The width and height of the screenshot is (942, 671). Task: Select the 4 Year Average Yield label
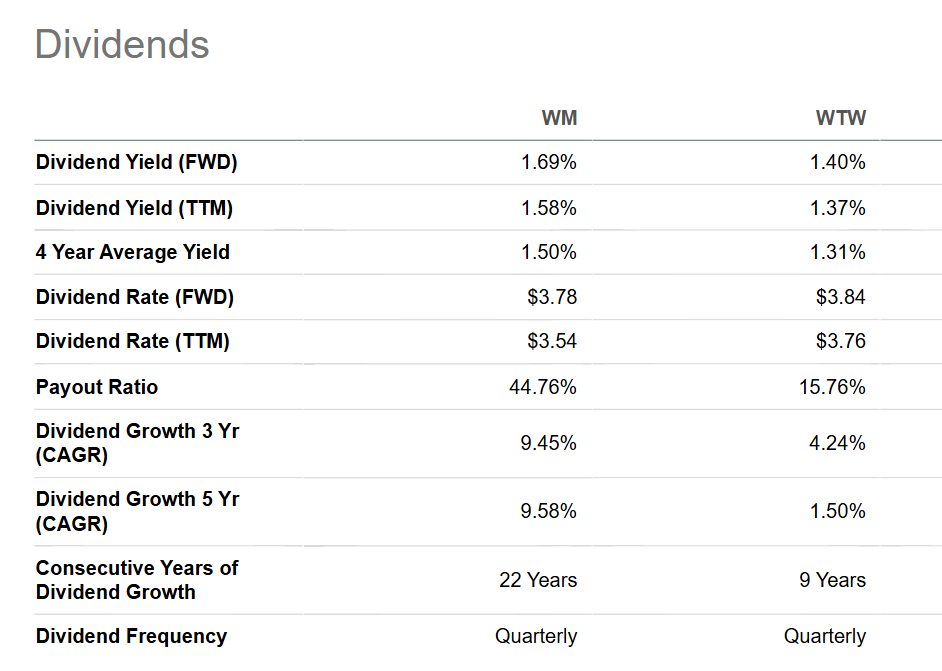[132, 252]
